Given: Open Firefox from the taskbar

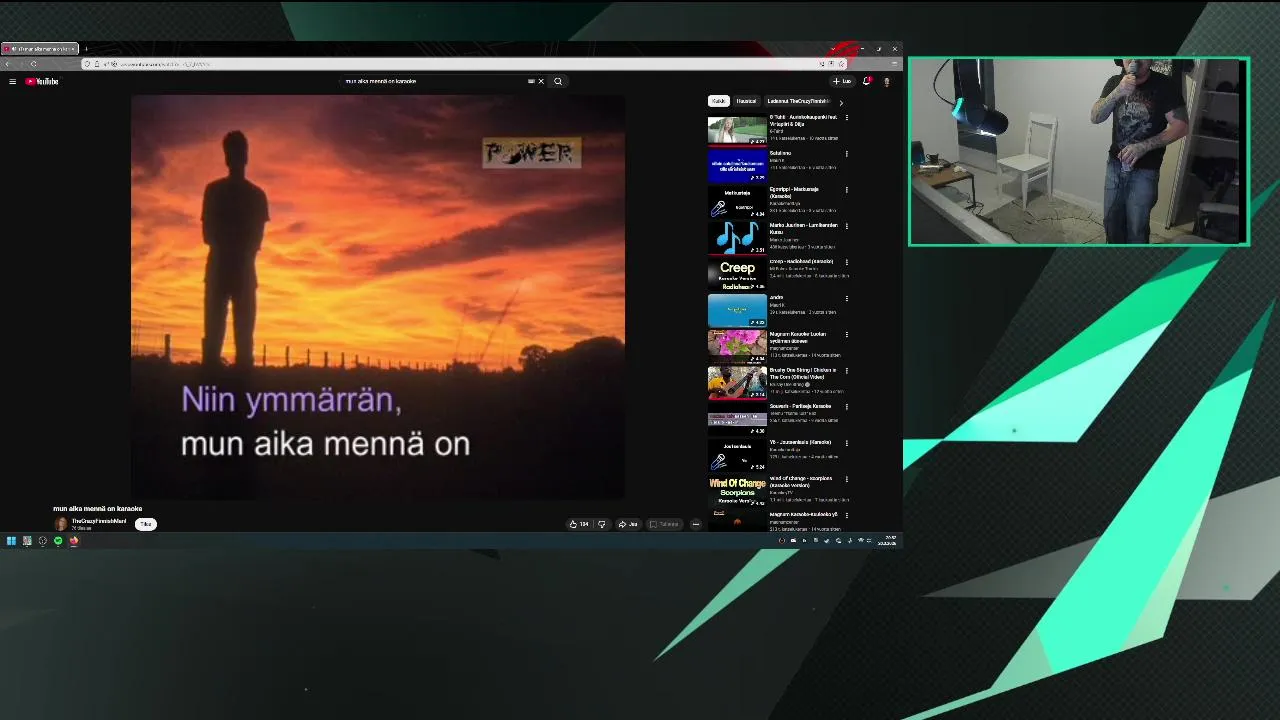Looking at the screenshot, I should (x=74, y=541).
